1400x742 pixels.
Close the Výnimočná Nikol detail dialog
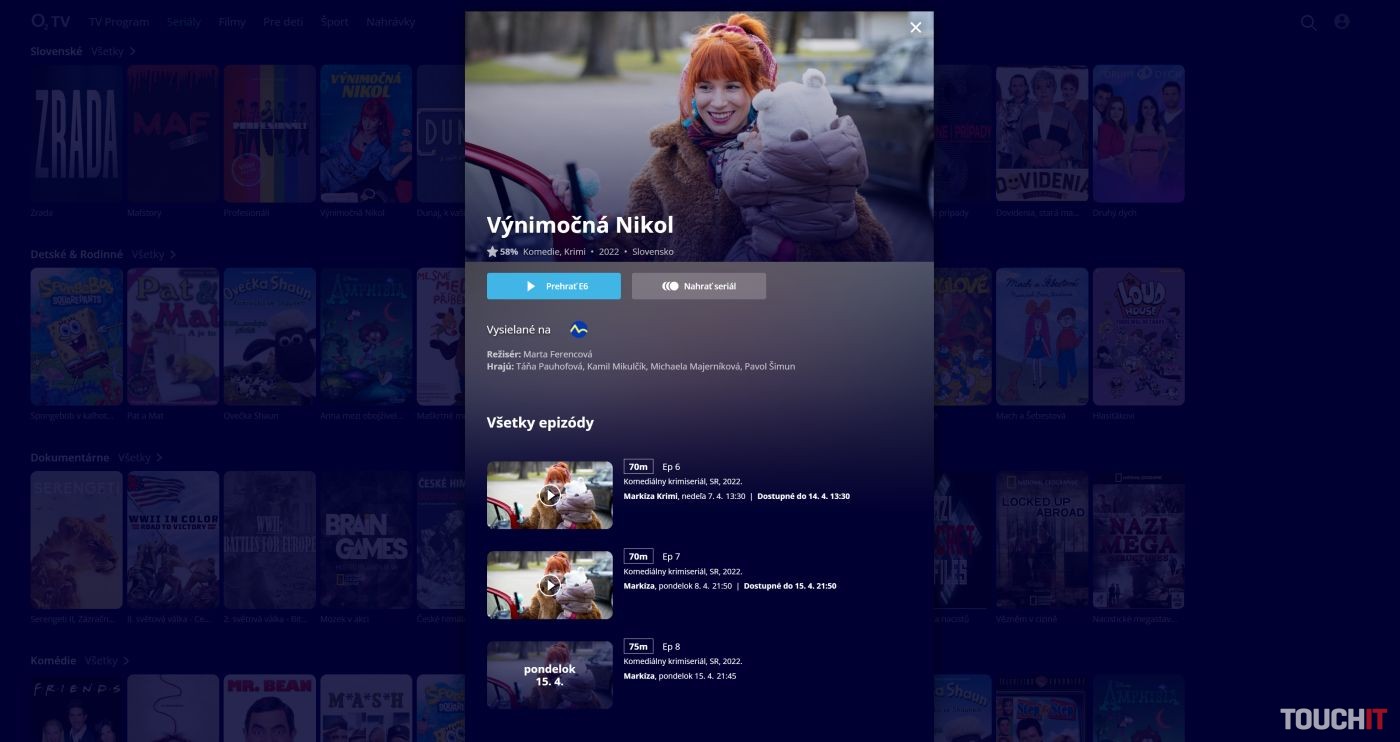[x=915, y=28]
